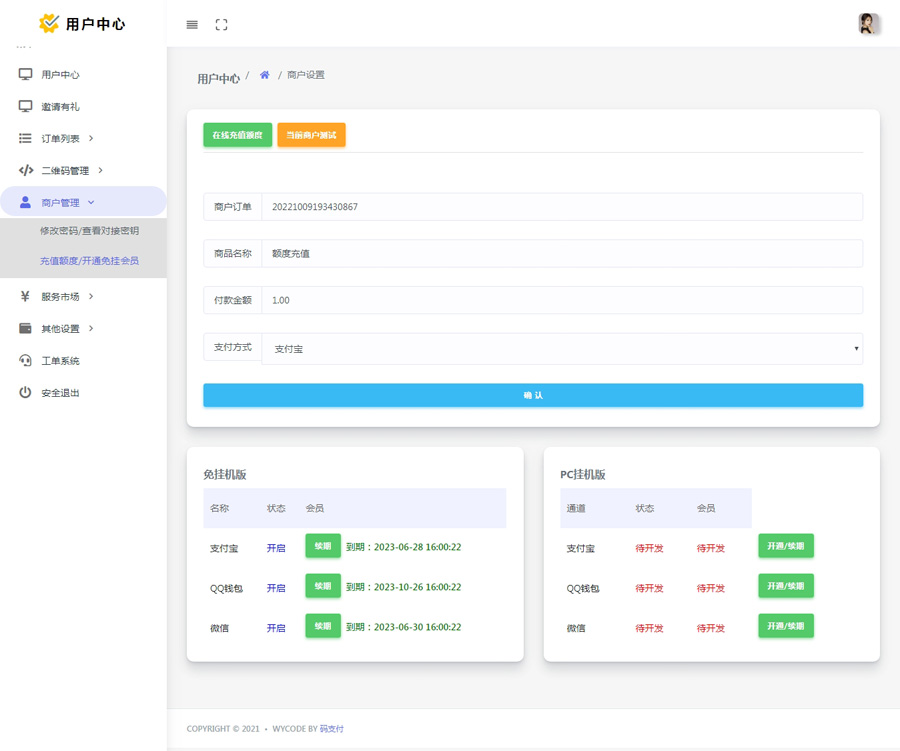900x751 pixels.
Task: Open the 支付方式 dropdown
Action: [562, 349]
